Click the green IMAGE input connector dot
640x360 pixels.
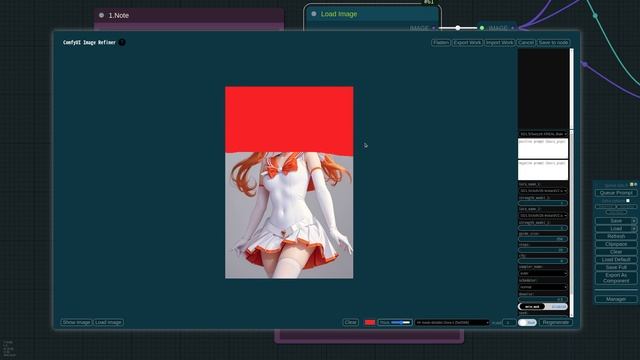[482, 28]
